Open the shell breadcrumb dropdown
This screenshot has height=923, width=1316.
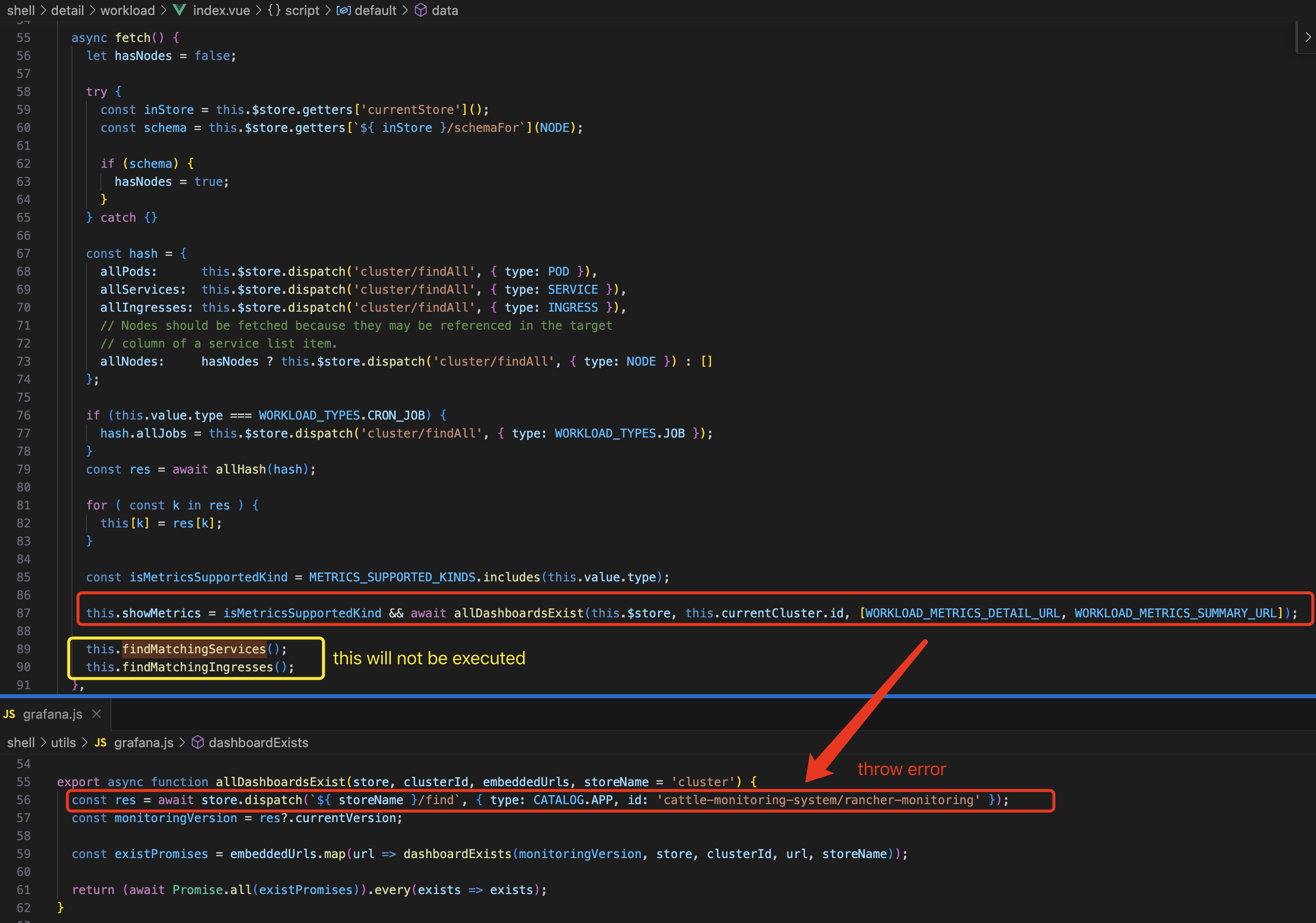pos(21,10)
